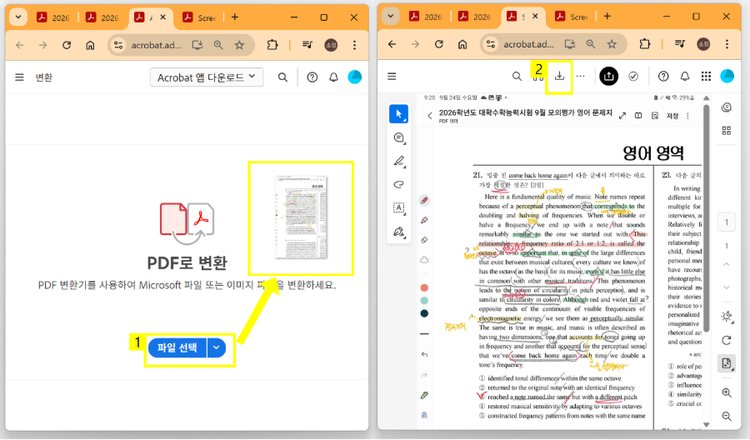Viewport: 750px width, 440px height.
Task: Open the media control icon in the left browser
Action: (x=307, y=45)
